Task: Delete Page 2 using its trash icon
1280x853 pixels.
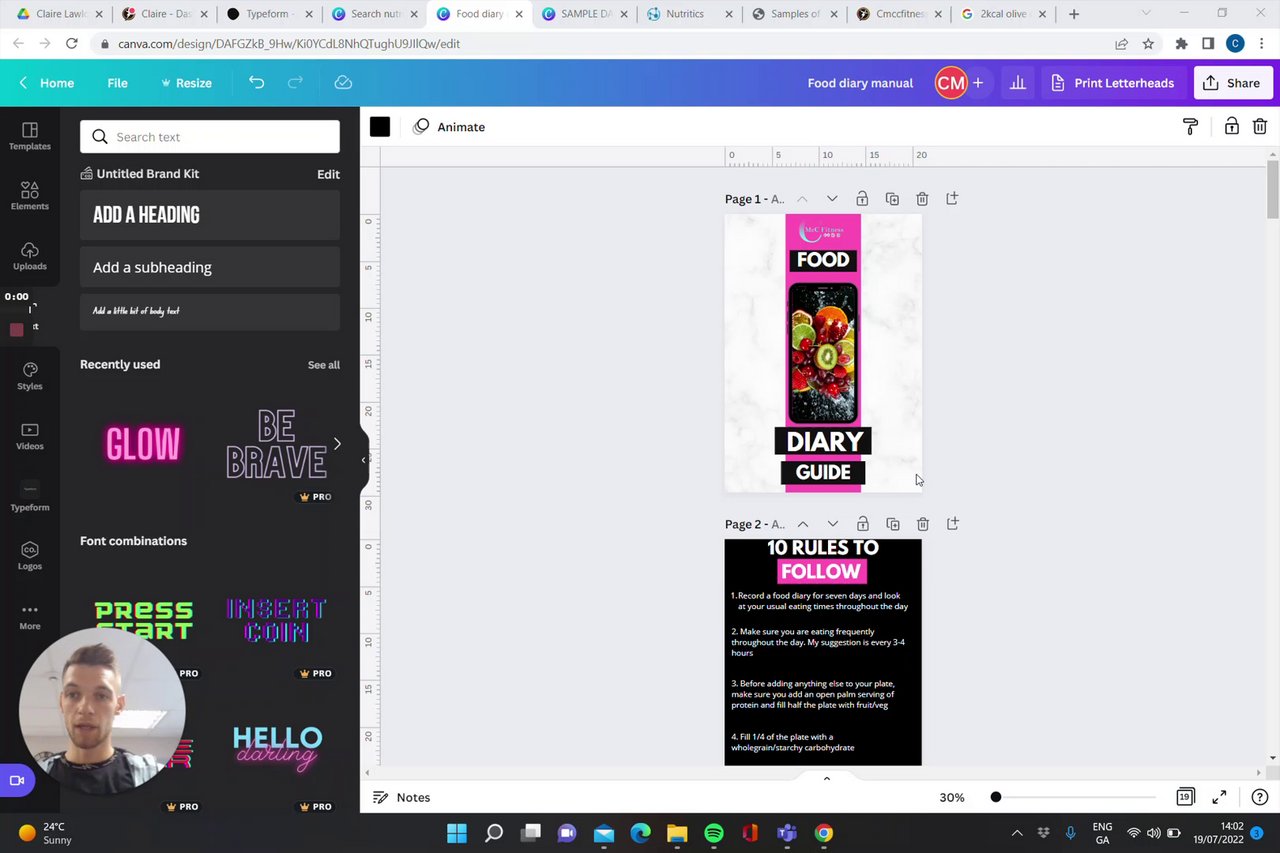Action: 923,524
